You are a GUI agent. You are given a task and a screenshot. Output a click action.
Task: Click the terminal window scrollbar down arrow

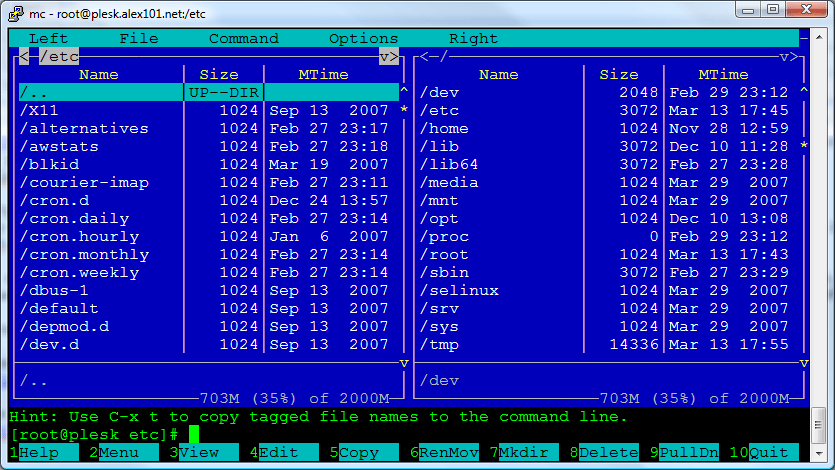pos(819,454)
